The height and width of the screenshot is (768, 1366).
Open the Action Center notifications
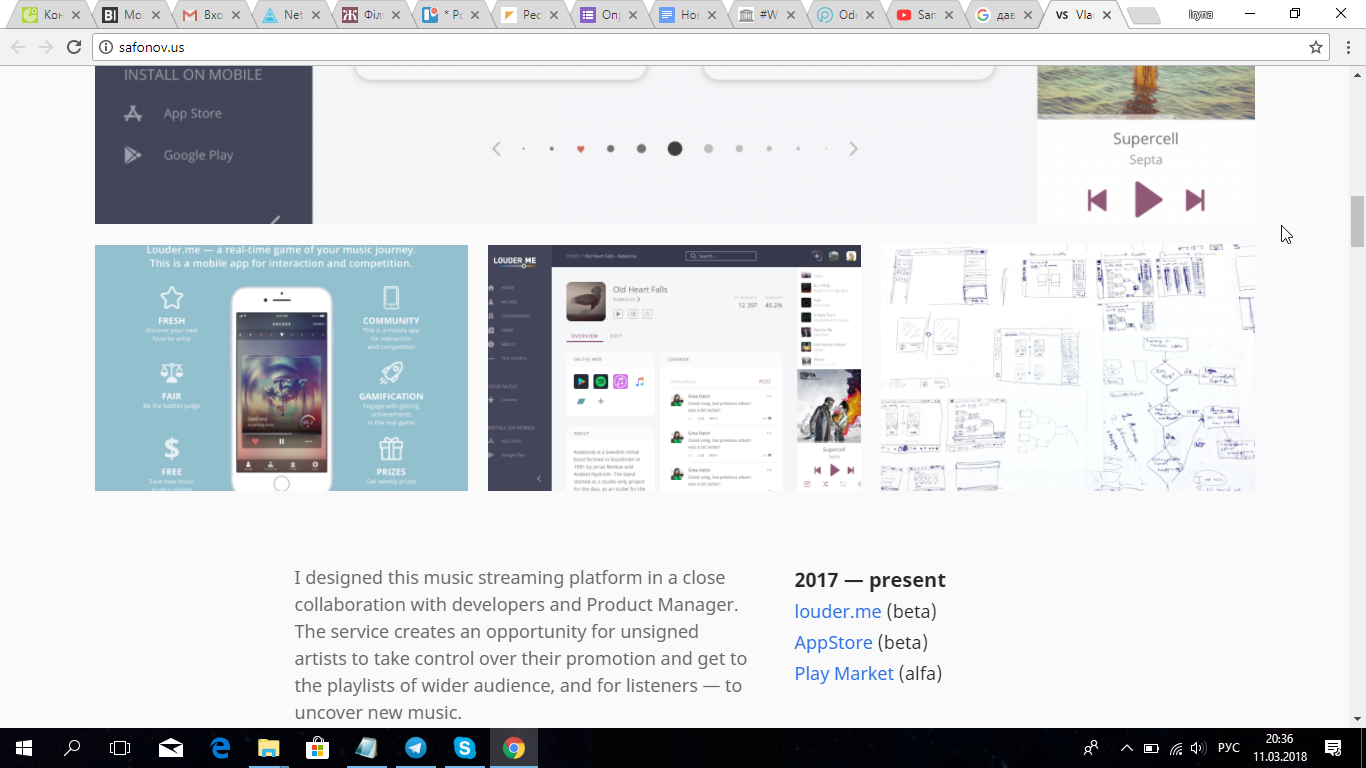point(1333,748)
